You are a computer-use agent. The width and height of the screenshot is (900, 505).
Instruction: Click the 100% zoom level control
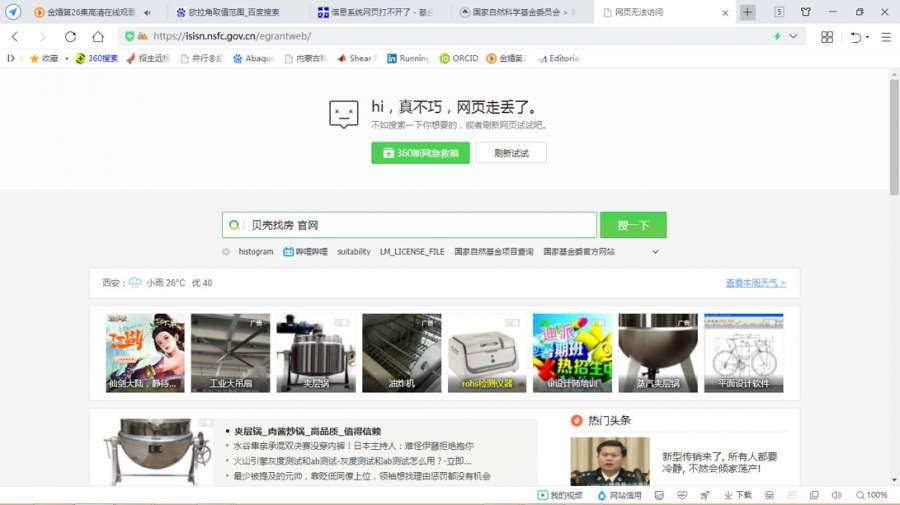[871, 495]
